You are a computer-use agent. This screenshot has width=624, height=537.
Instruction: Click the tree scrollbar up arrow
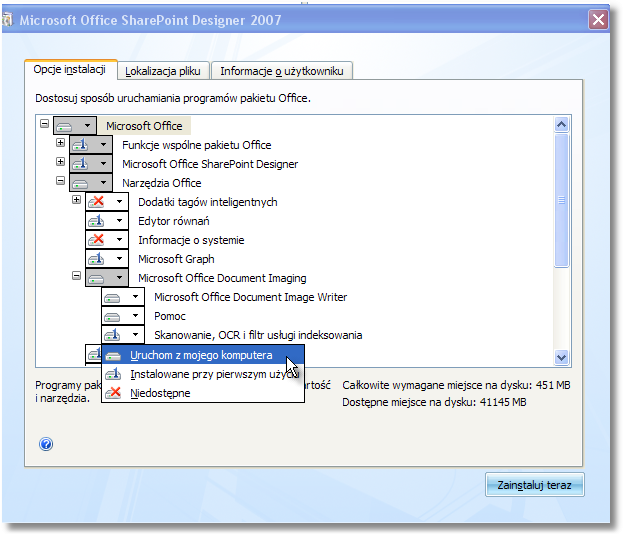pos(562,125)
